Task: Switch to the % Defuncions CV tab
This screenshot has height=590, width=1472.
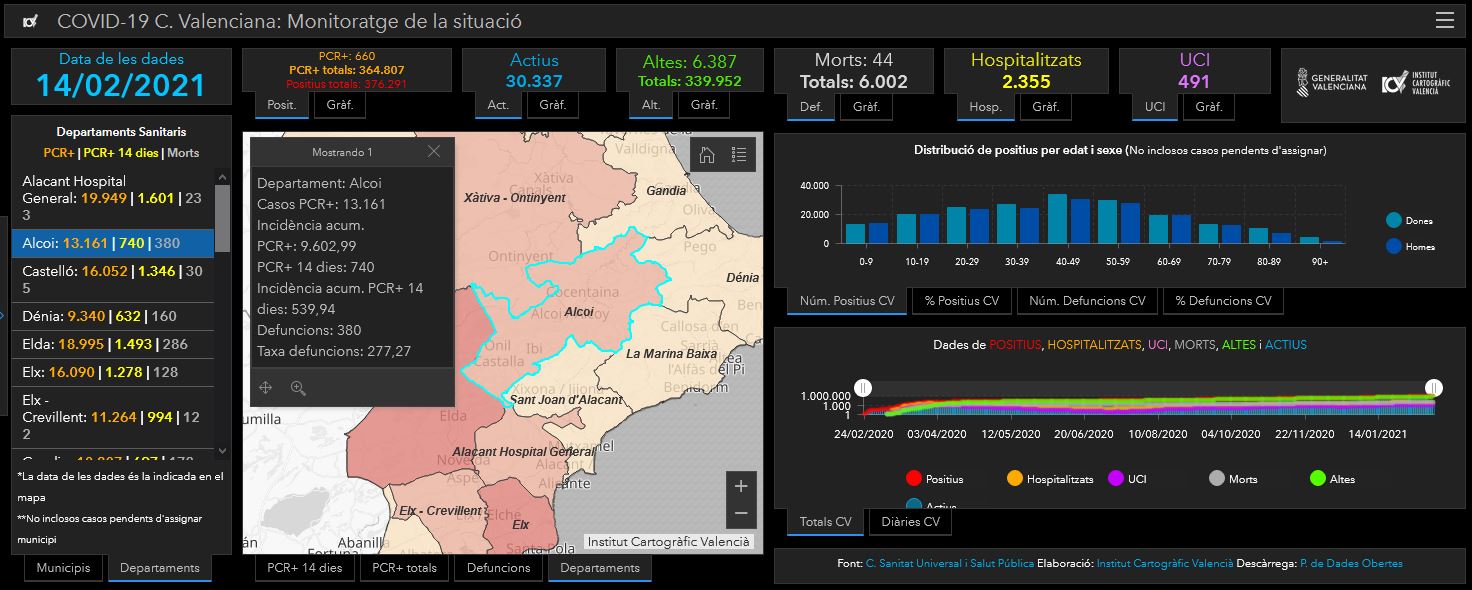Action: pyautogui.click(x=1223, y=301)
